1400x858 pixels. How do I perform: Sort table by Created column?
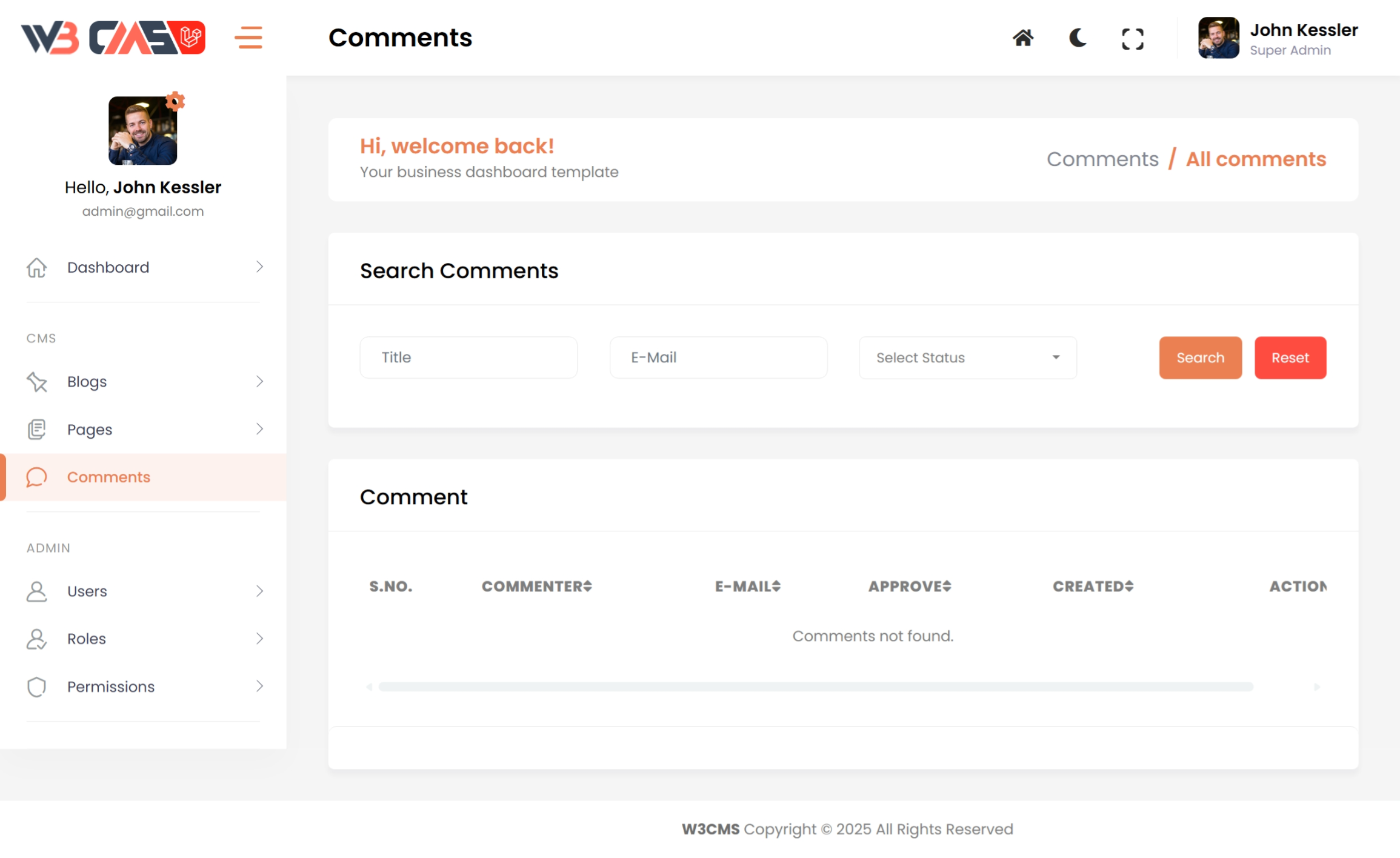click(1093, 587)
